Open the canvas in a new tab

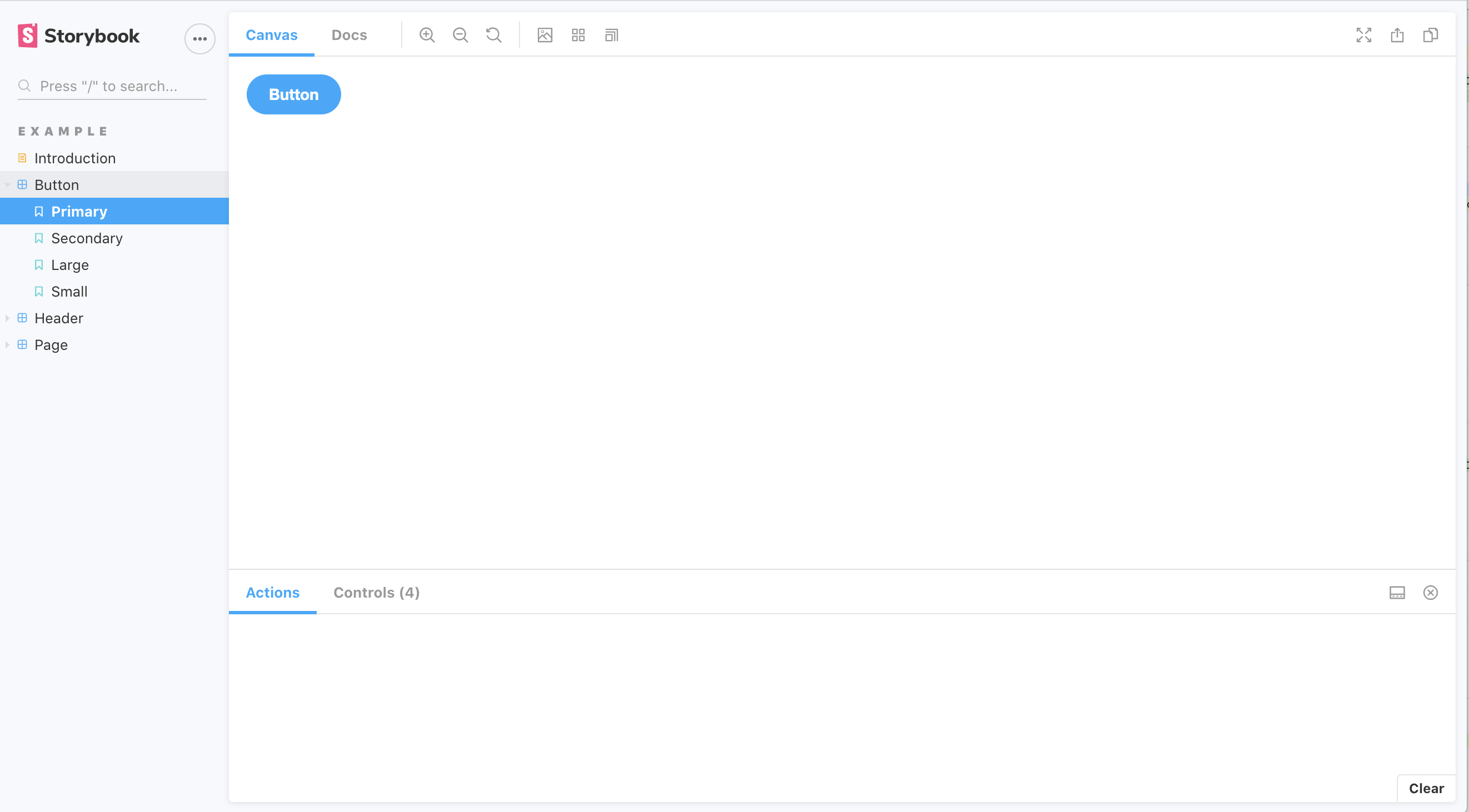[x=1397, y=35]
